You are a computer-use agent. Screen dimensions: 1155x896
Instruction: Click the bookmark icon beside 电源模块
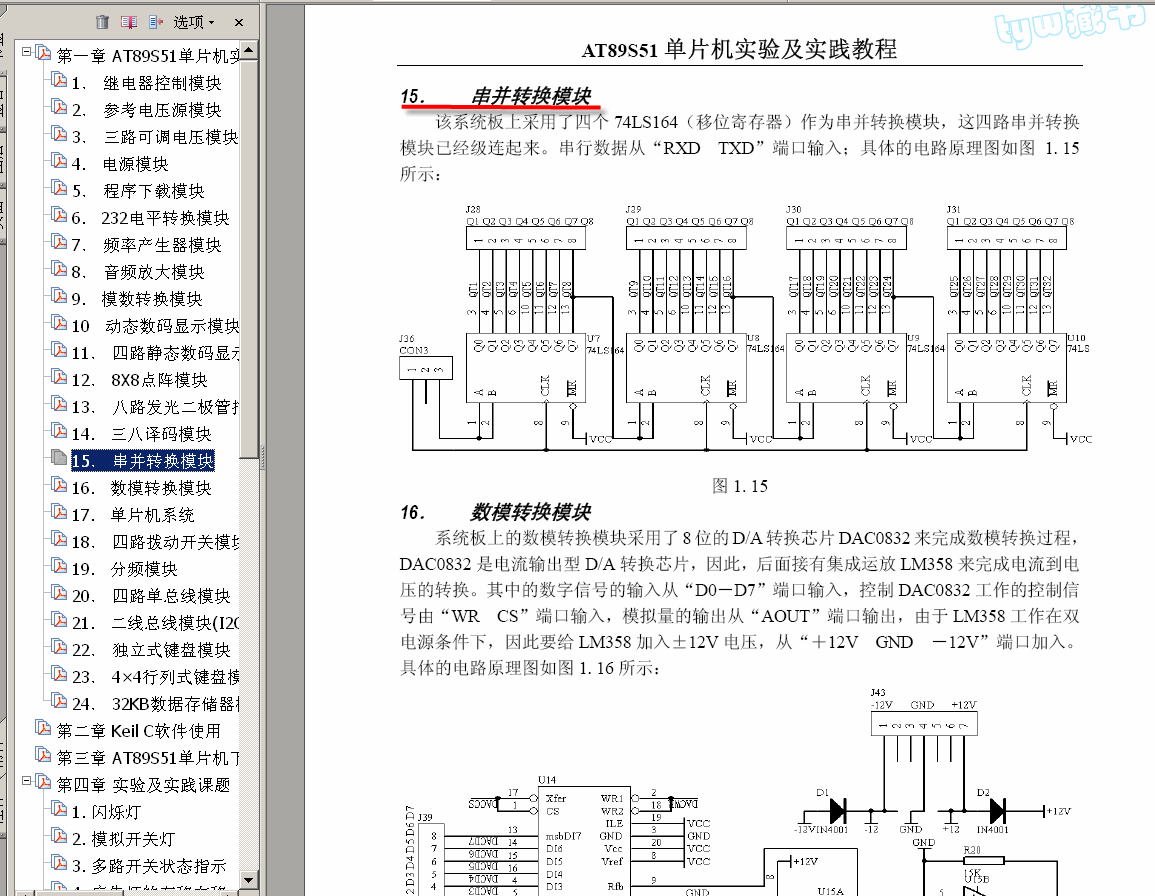[x=59, y=161]
